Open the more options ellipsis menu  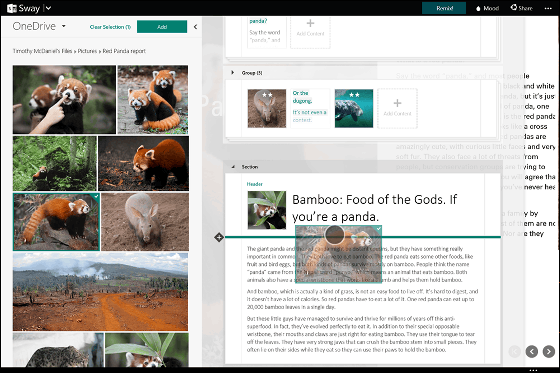pos(548,8)
